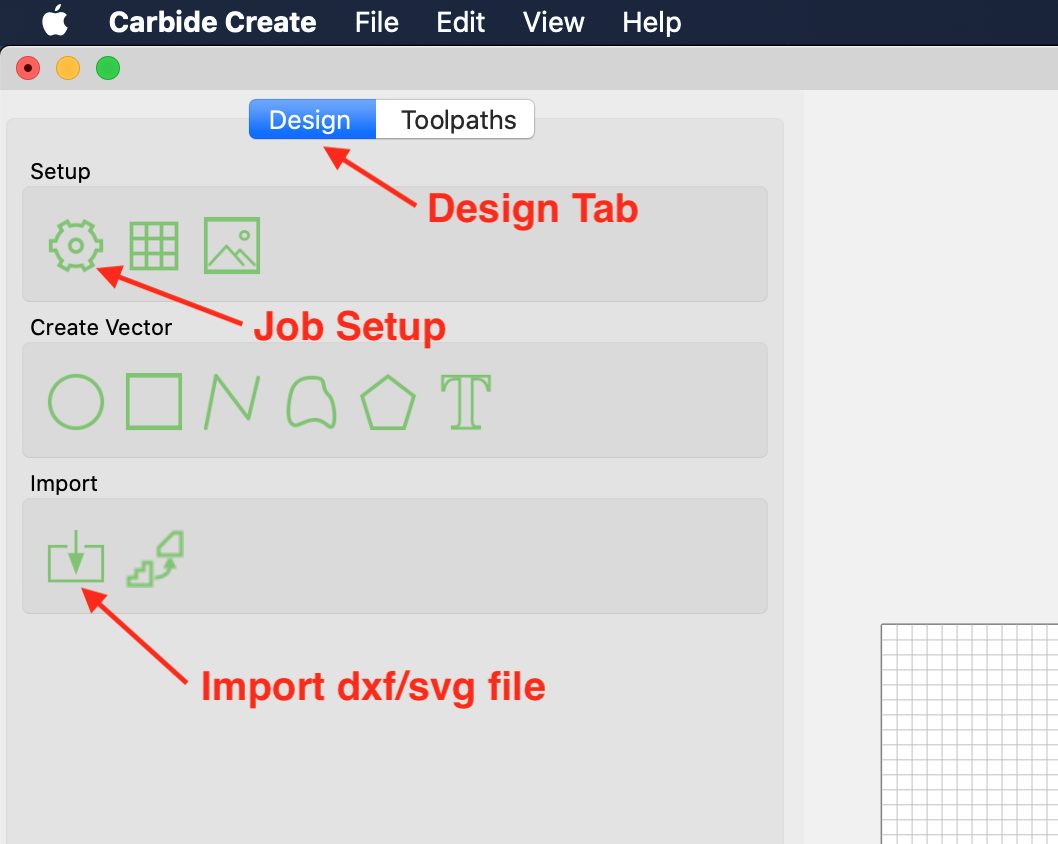Viewport: 1058px width, 844px height.
Task: Open the File menu
Action: tap(377, 22)
